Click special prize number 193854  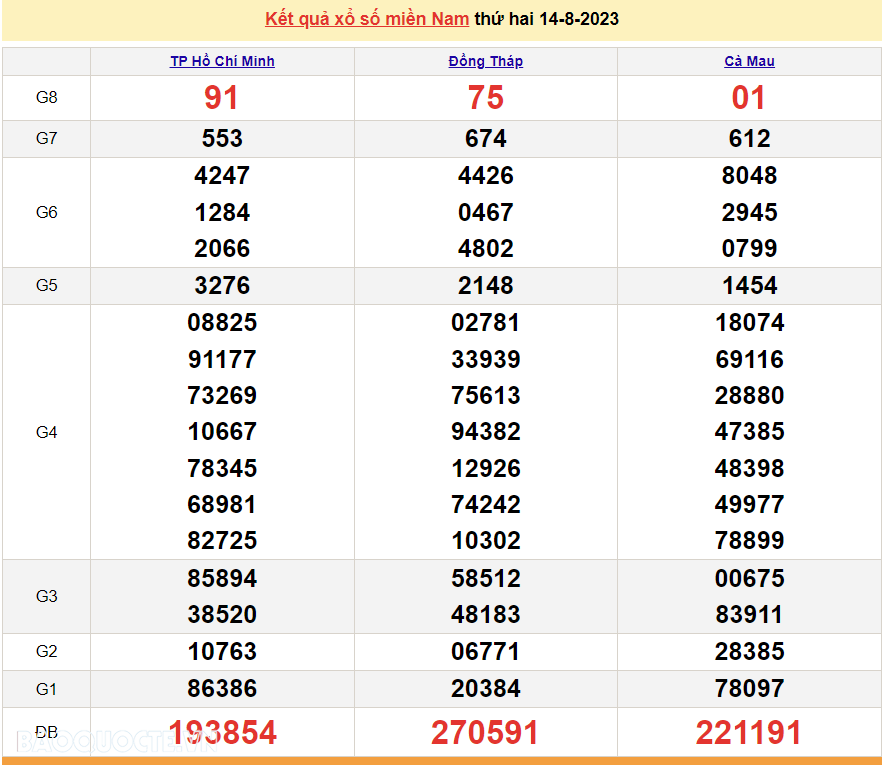pyautogui.click(x=222, y=733)
